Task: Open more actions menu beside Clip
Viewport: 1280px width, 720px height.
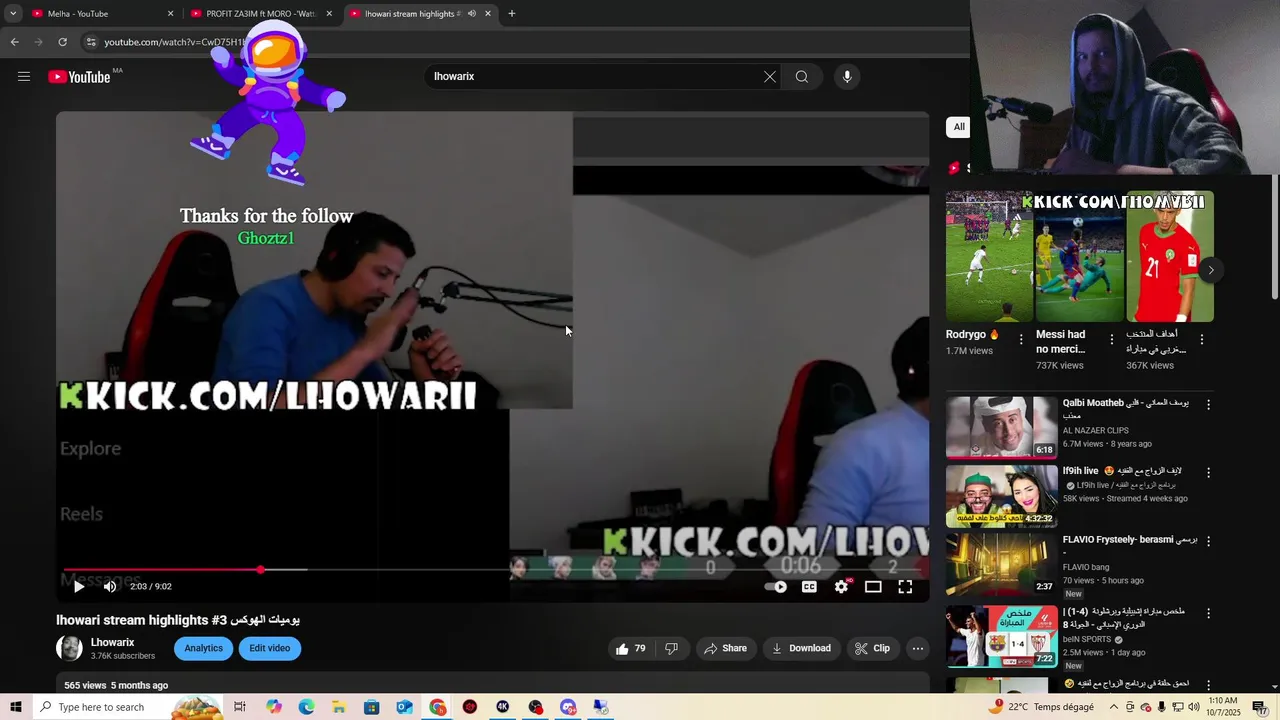Action: pos(918,648)
